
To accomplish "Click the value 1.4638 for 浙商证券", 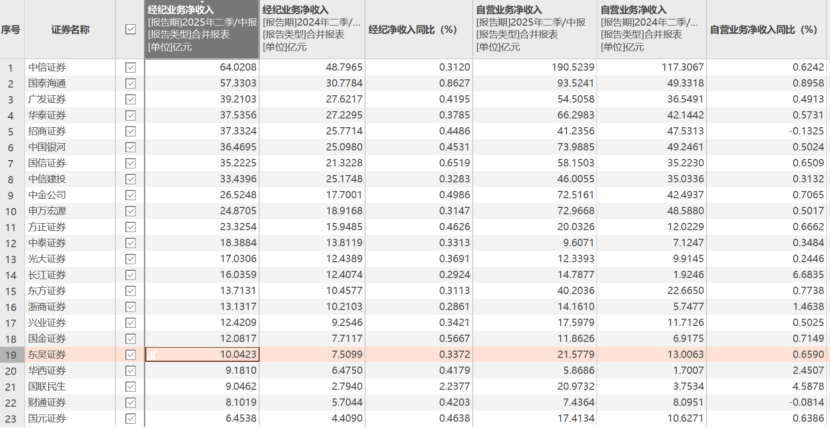I will click(x=808, y=307).
